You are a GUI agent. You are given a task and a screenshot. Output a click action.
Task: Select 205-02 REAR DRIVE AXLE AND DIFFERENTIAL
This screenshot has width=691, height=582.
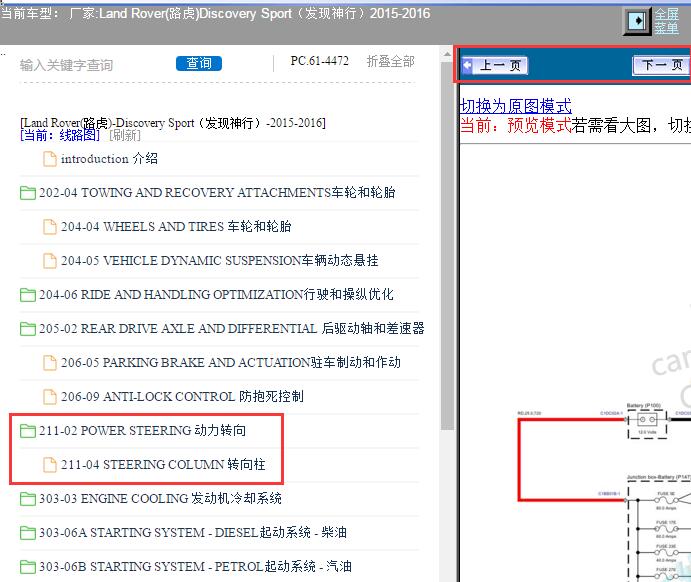[x=232, y=328]
